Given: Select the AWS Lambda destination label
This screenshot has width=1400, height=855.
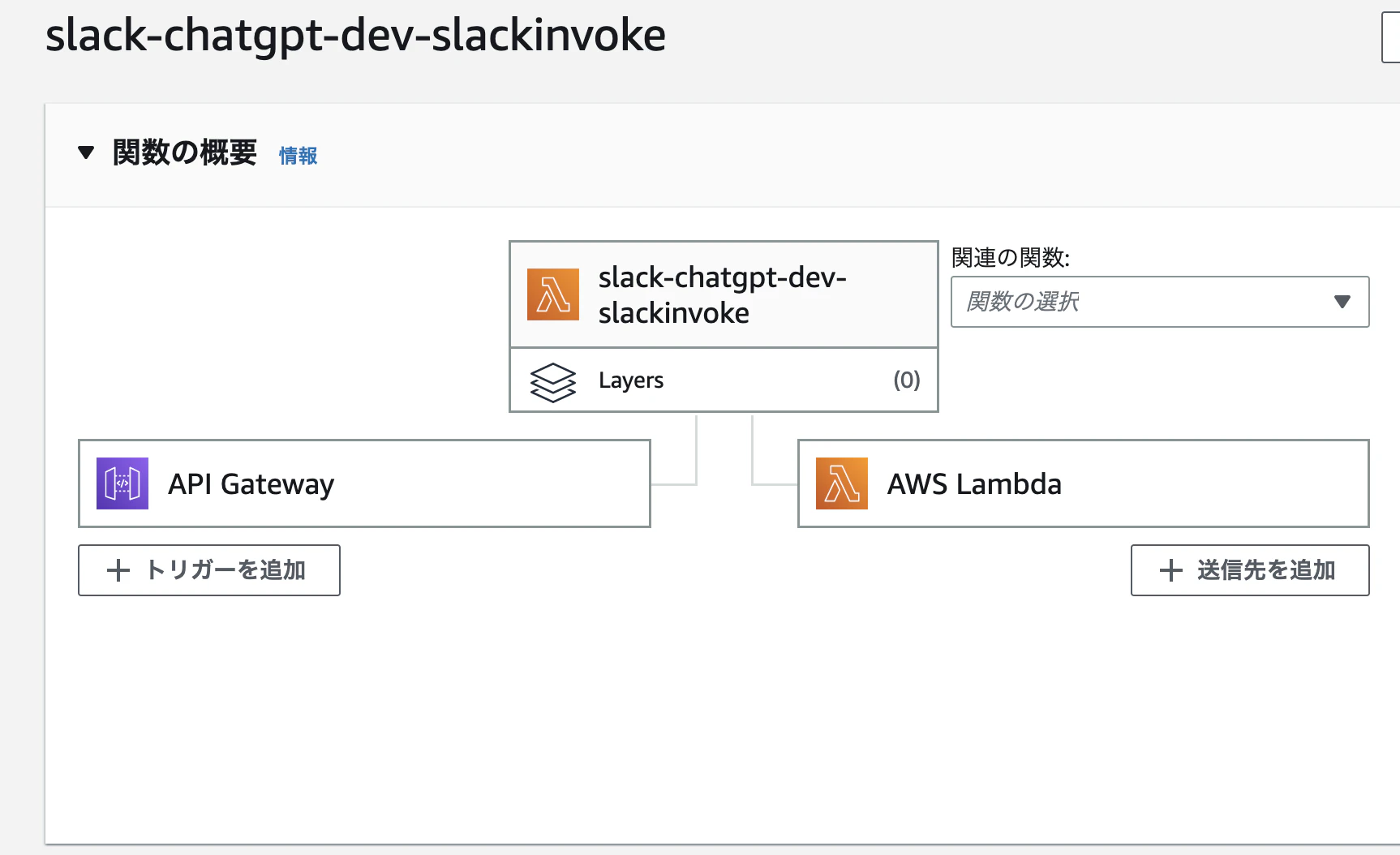Looking at the screenshot, I should pos(974,484).
